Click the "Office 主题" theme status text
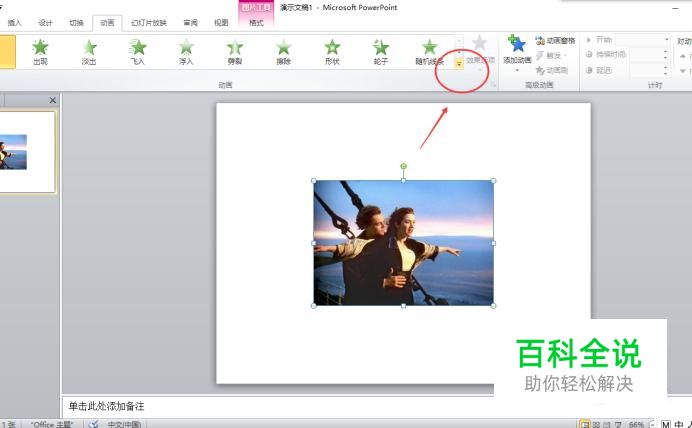The width and height of the screenshot is (692, 428). pos(52,424)
